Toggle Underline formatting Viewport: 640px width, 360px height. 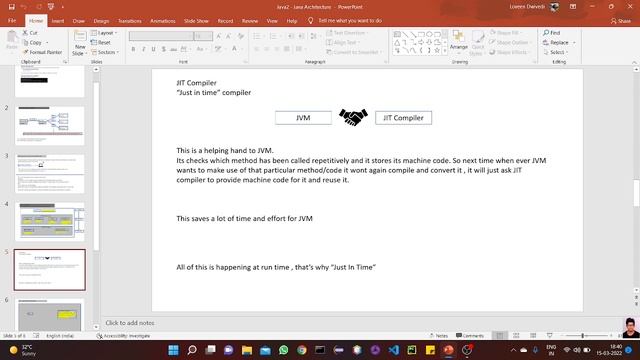tap(153, 49)
